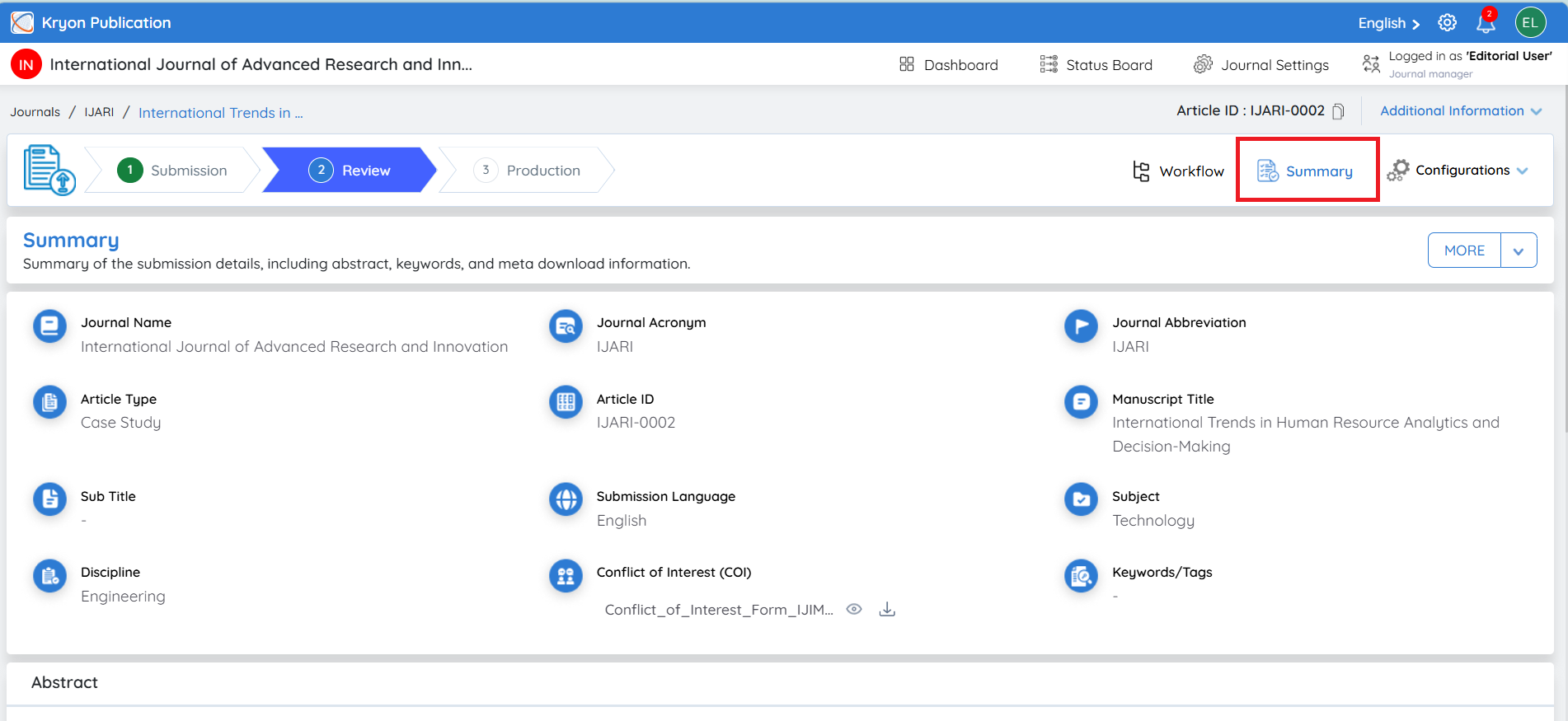Open Journal Settings
The image size is (1568, 721).
(x=1261, y=64)
